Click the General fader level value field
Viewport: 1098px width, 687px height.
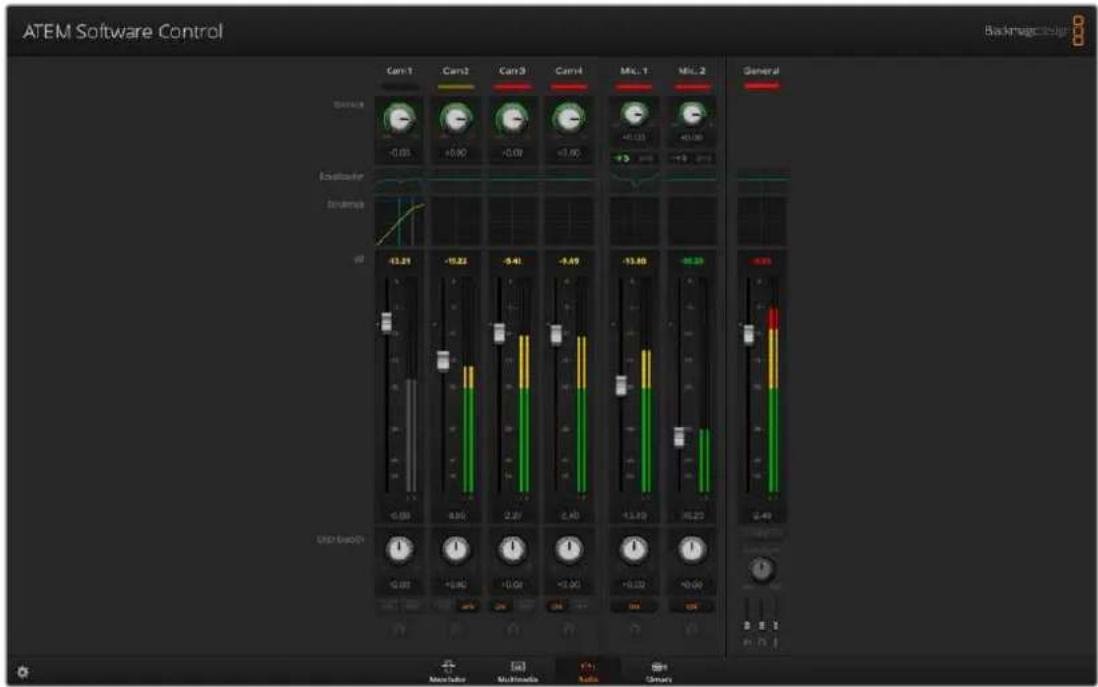(x=762, y=516)
